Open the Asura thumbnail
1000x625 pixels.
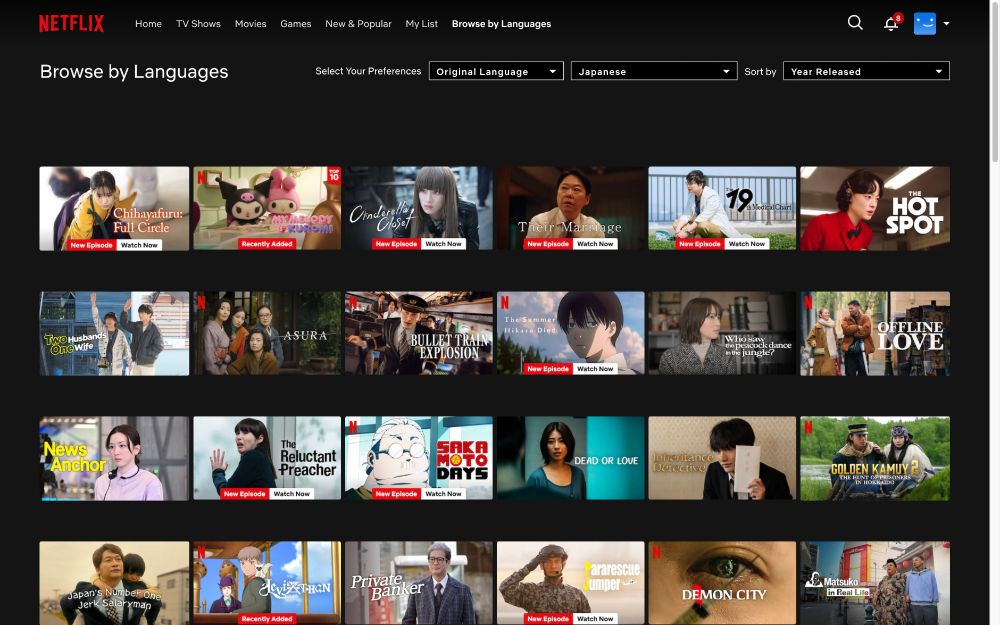pyautogui.click(x=267, y=334)
